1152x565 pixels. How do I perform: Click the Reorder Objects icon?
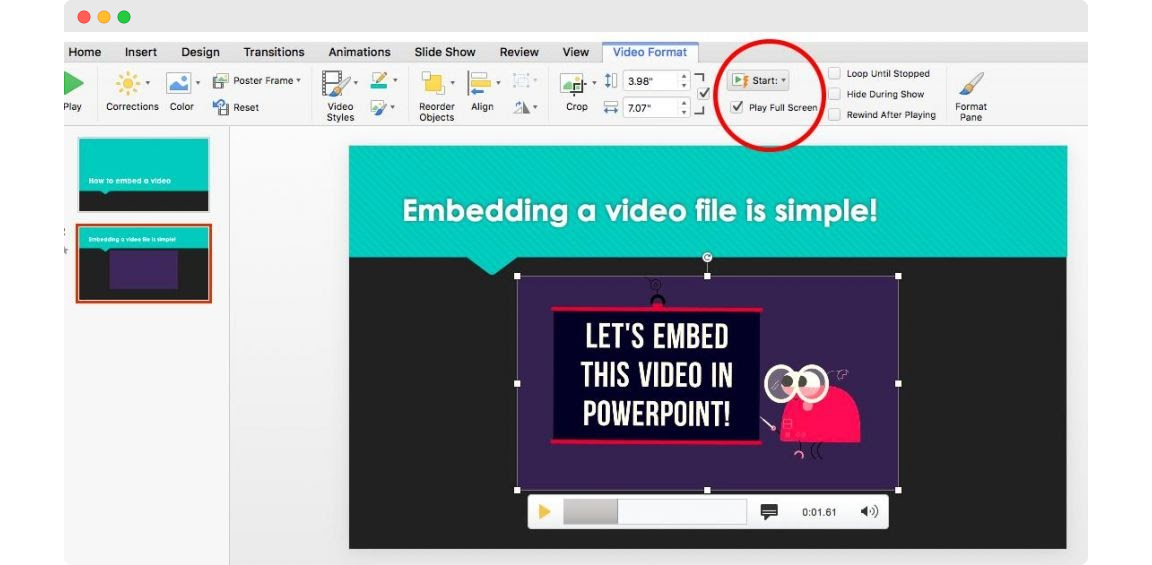pyautogui.click(x=432, y=84)
